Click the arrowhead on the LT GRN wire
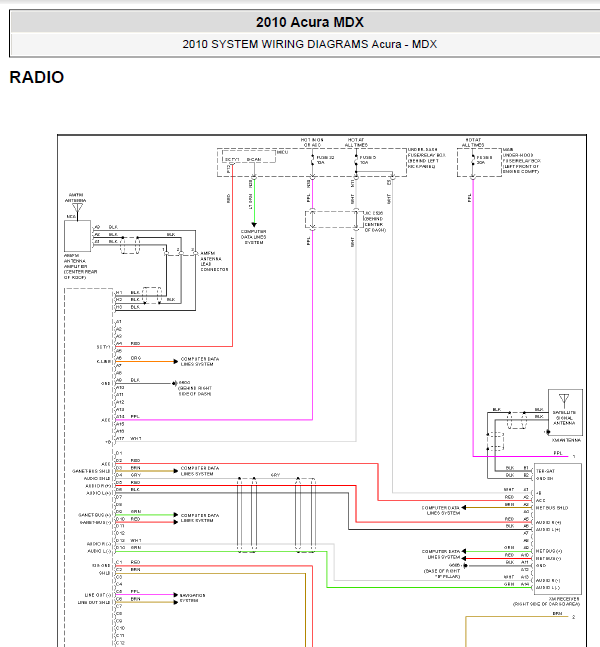The height and width of the screenshot is (647, 600). [x=254, y=225]
